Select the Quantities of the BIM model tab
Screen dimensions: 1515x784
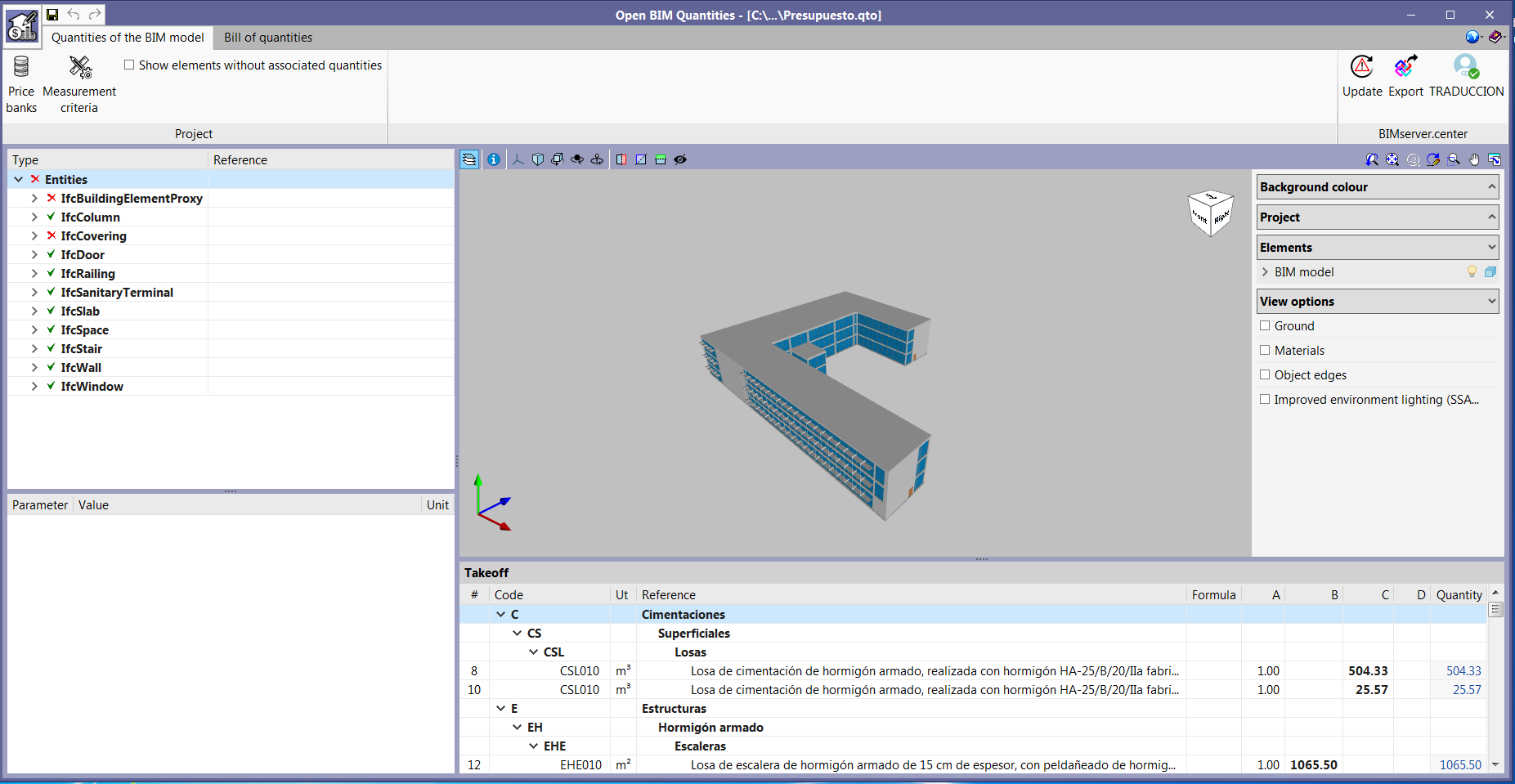128,38
